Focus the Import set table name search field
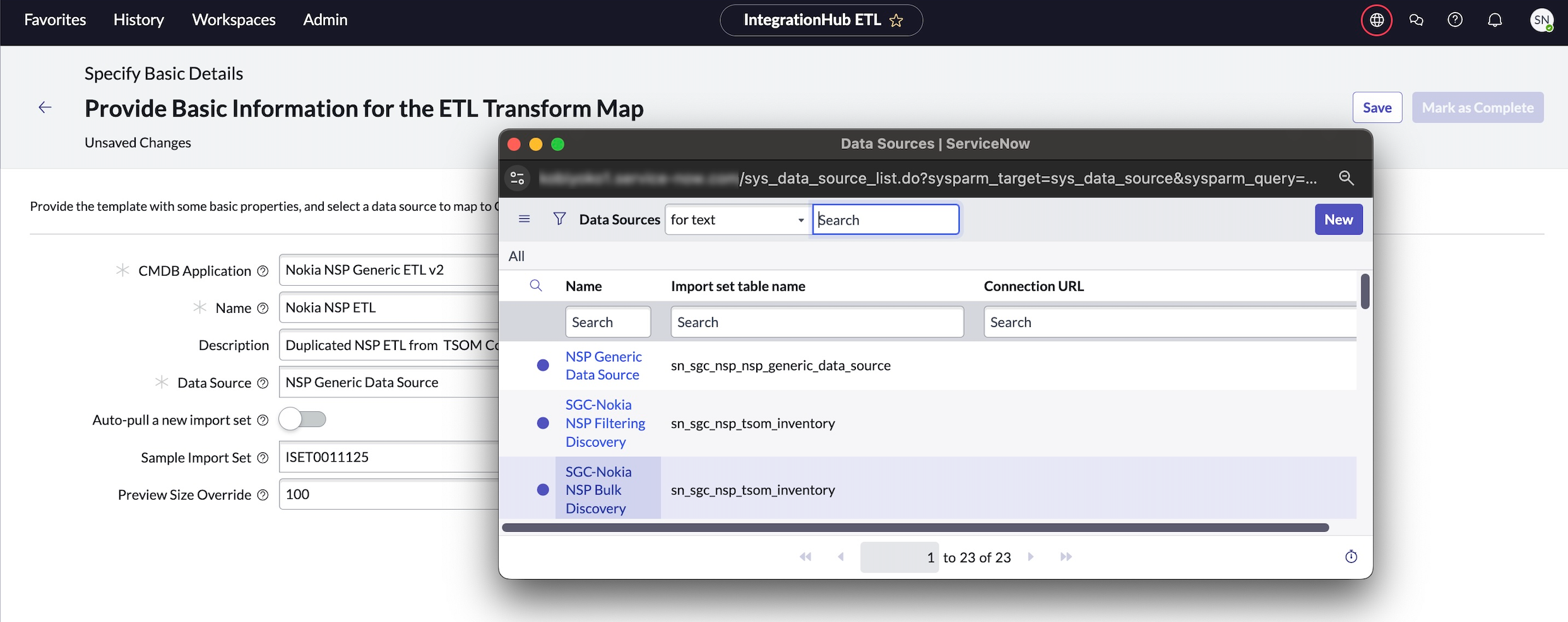Viewport: 1568px width, 622px height. coord(817,322)
